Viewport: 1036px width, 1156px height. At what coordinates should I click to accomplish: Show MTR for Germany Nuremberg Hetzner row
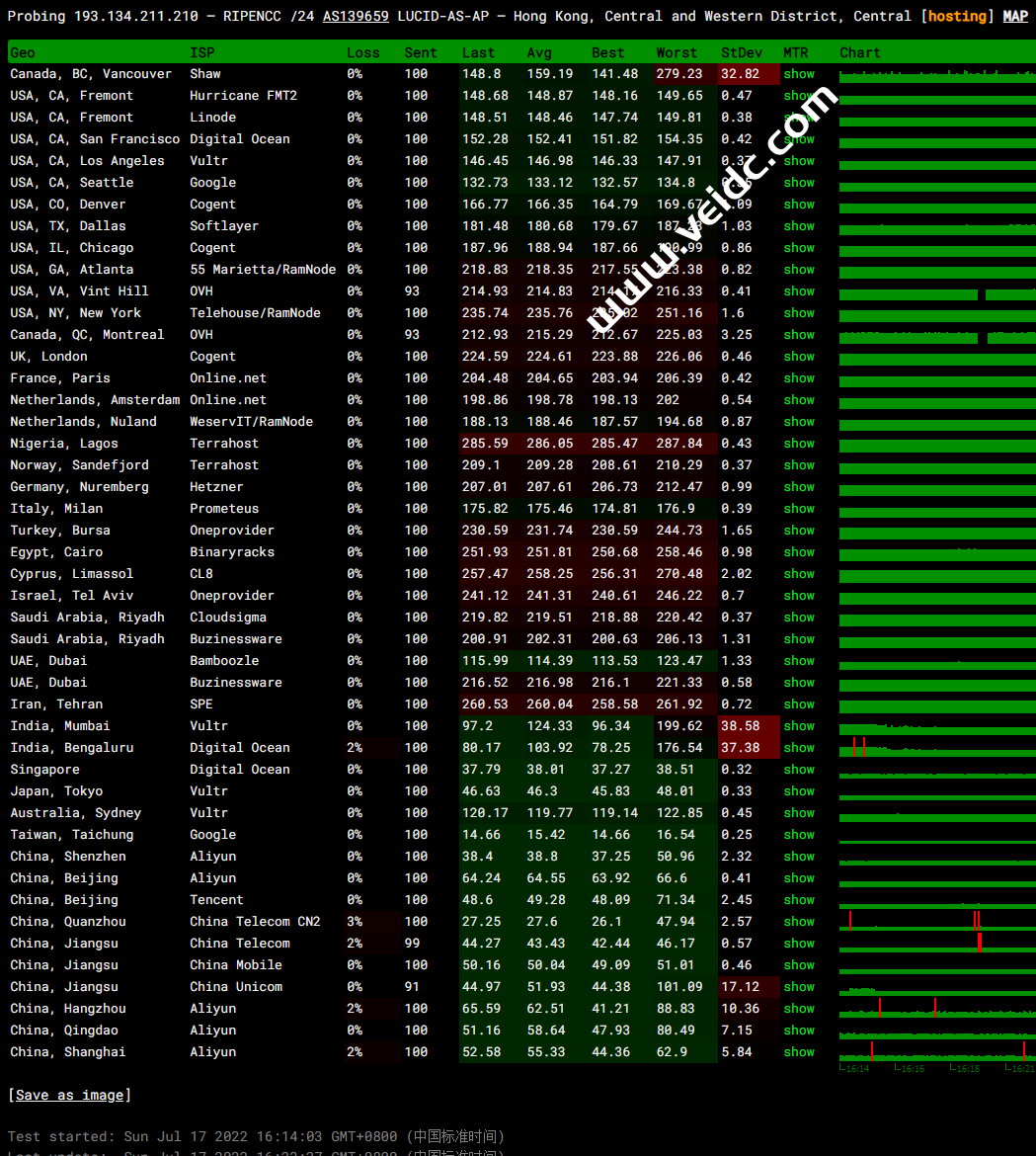[799, 487]
